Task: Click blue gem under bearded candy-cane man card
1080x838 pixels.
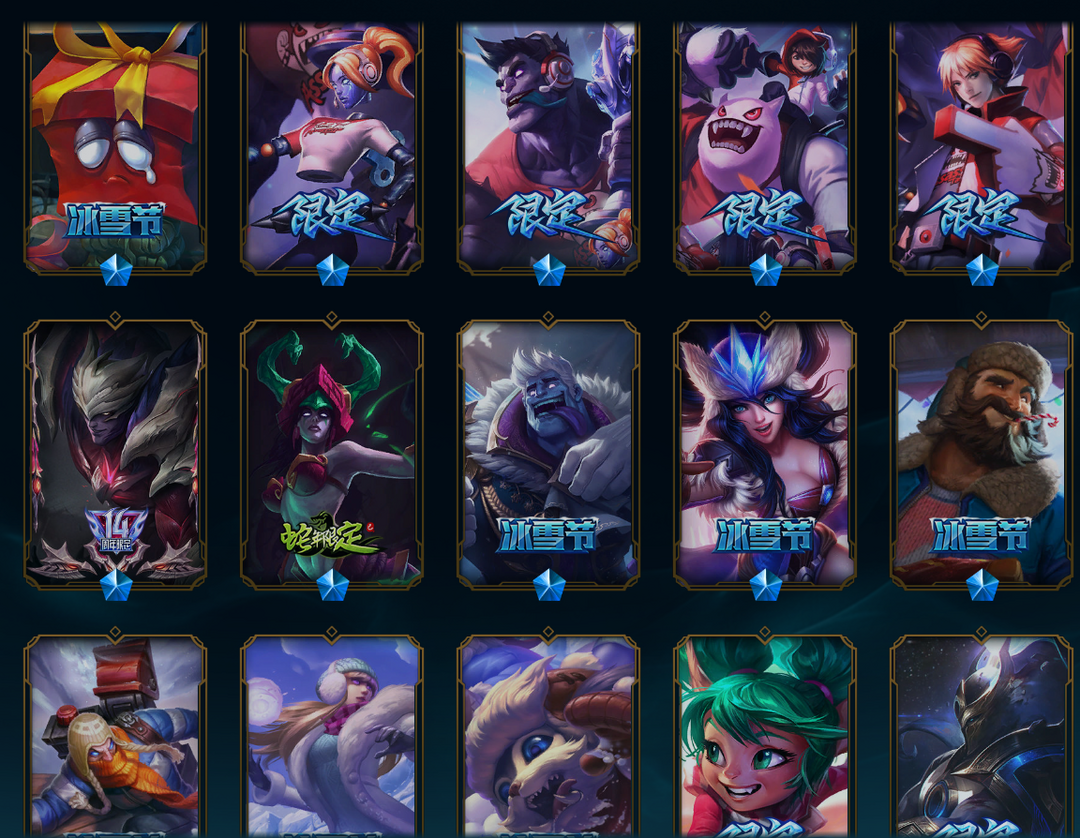Action: click(982, 585)
